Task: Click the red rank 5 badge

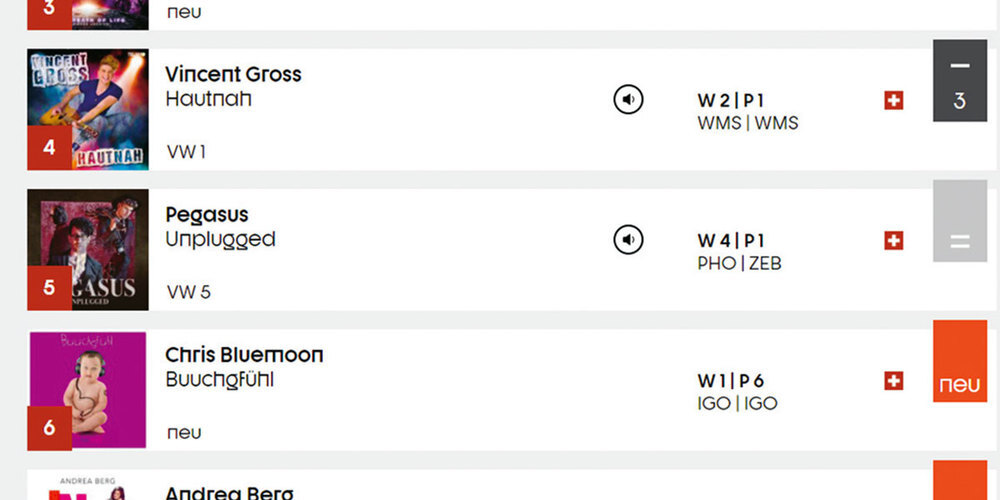Action: pos(49,288)
